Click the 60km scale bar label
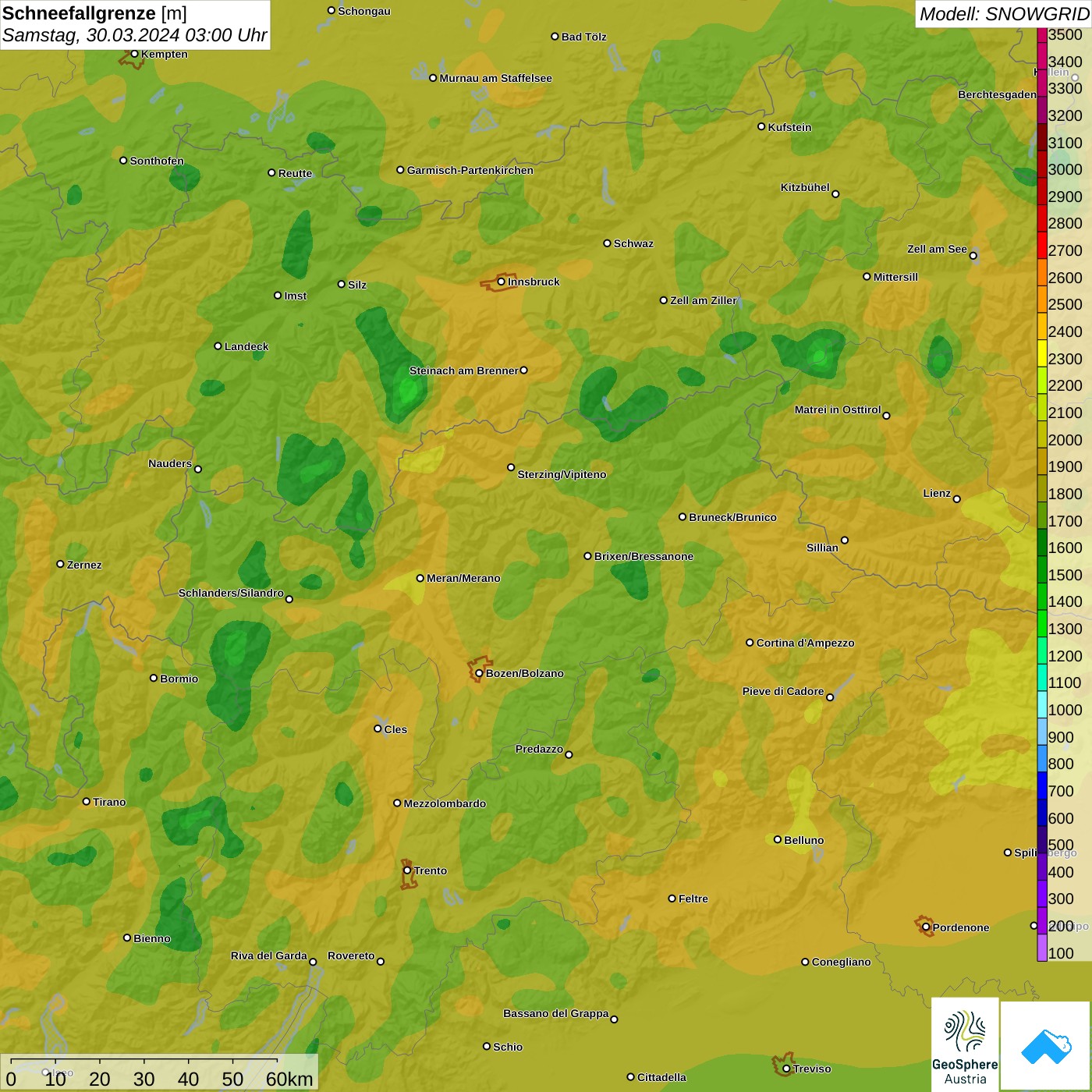 tap(289, 1079)
